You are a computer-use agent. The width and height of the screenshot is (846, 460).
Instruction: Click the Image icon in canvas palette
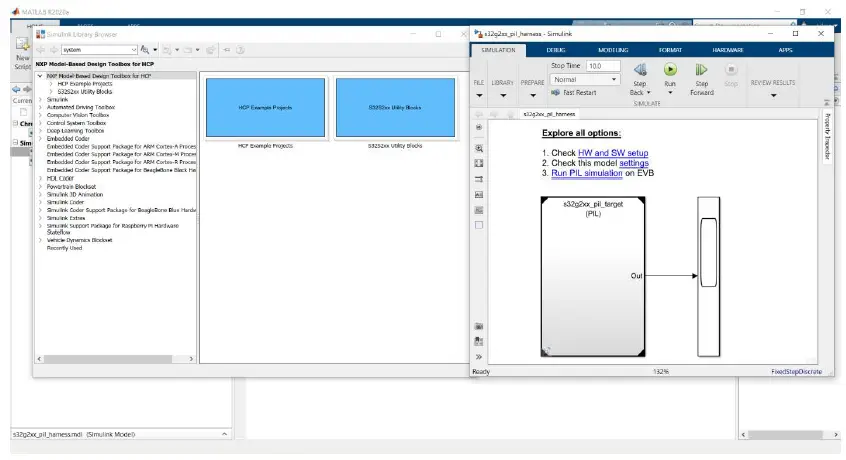(x=479, y=210)
